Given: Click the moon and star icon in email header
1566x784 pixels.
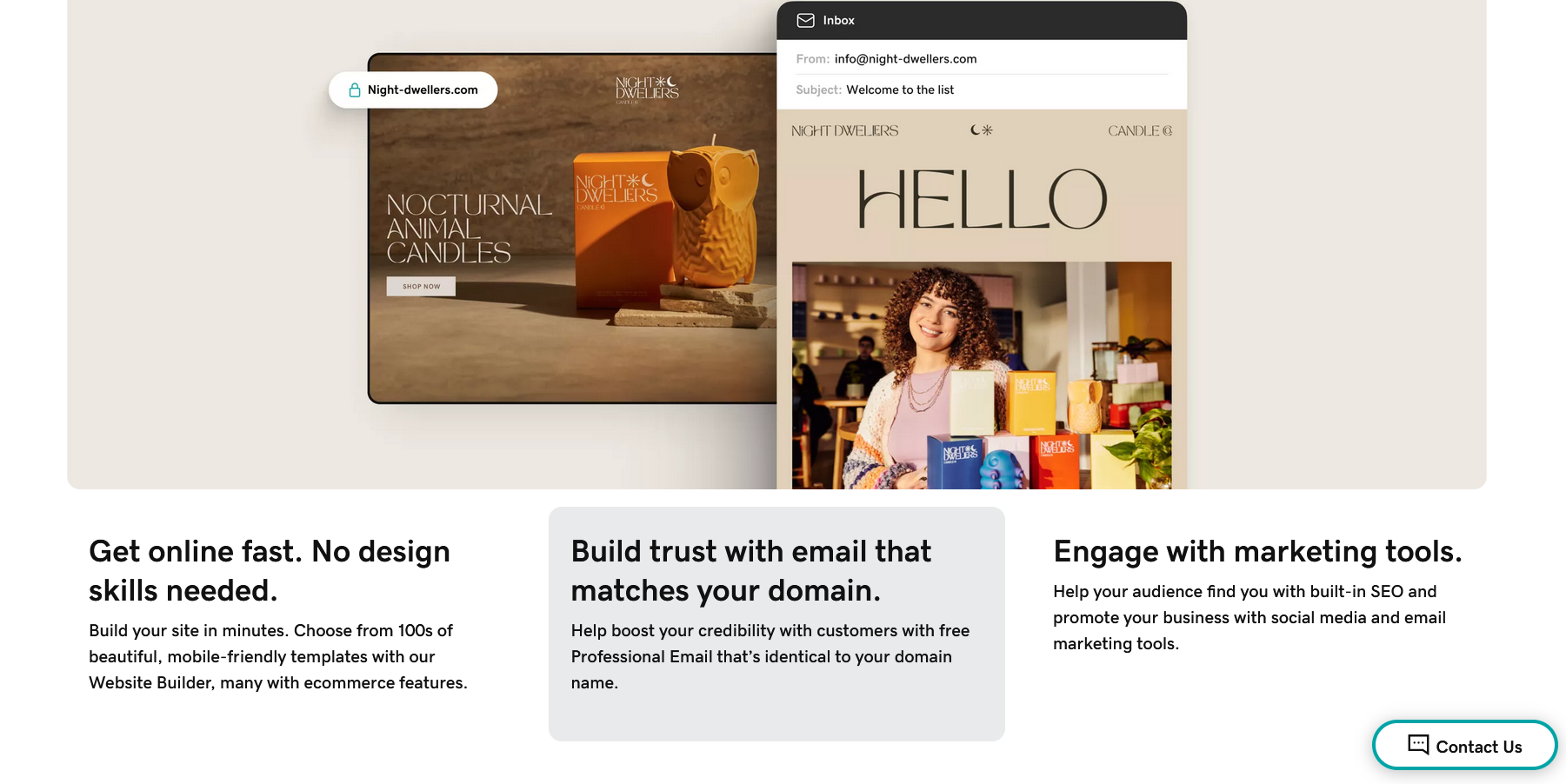Looking at the screenshot, I should tap(982, 130).
